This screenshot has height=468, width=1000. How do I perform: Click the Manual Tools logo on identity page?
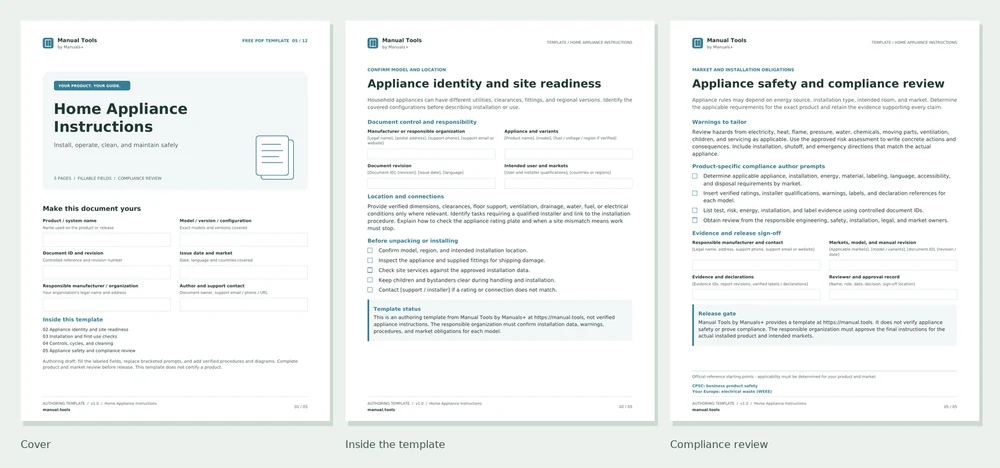(372, 43)
